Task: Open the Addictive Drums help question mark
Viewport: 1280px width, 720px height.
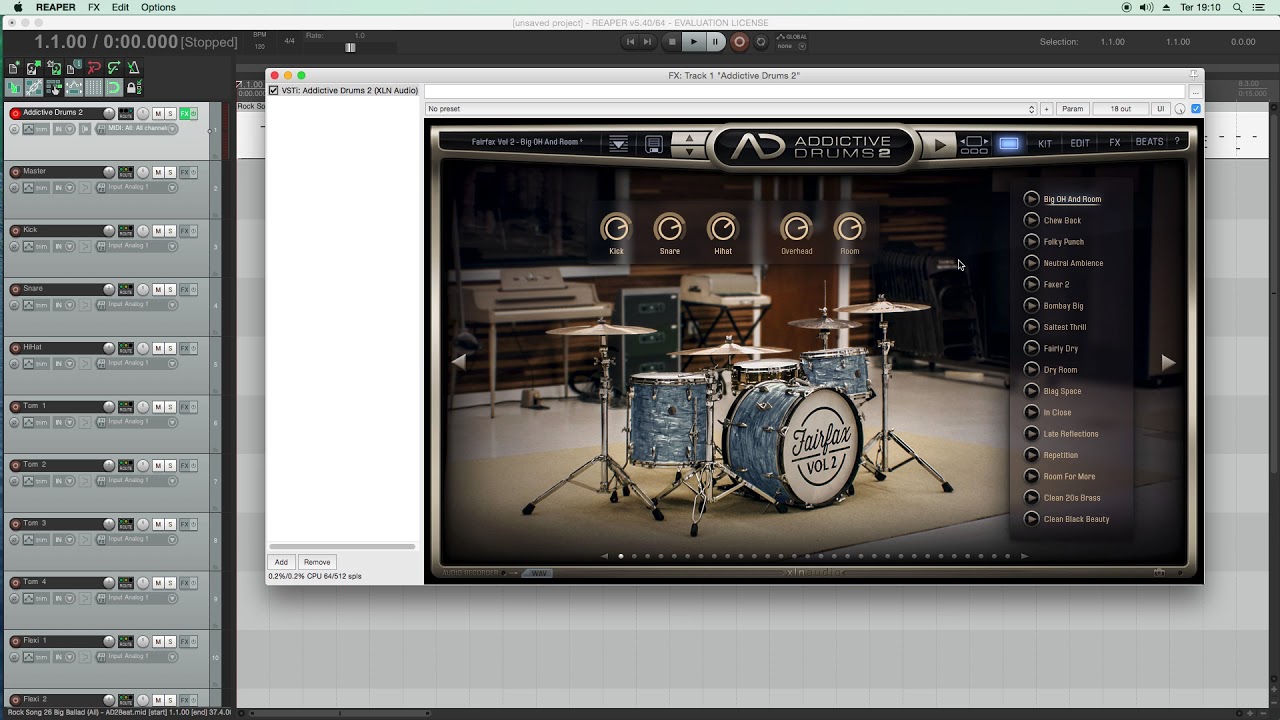Action: coord(1177,142)
